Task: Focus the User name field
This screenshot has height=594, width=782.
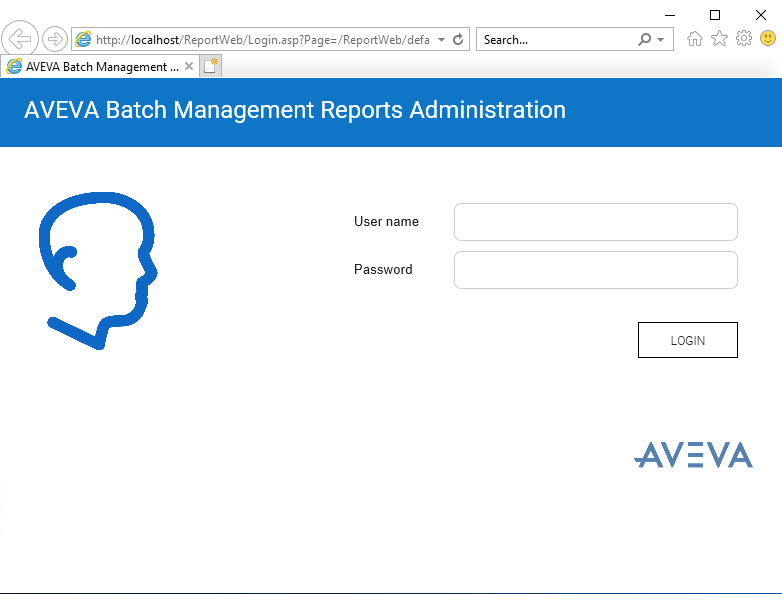Action: (595, 222)
